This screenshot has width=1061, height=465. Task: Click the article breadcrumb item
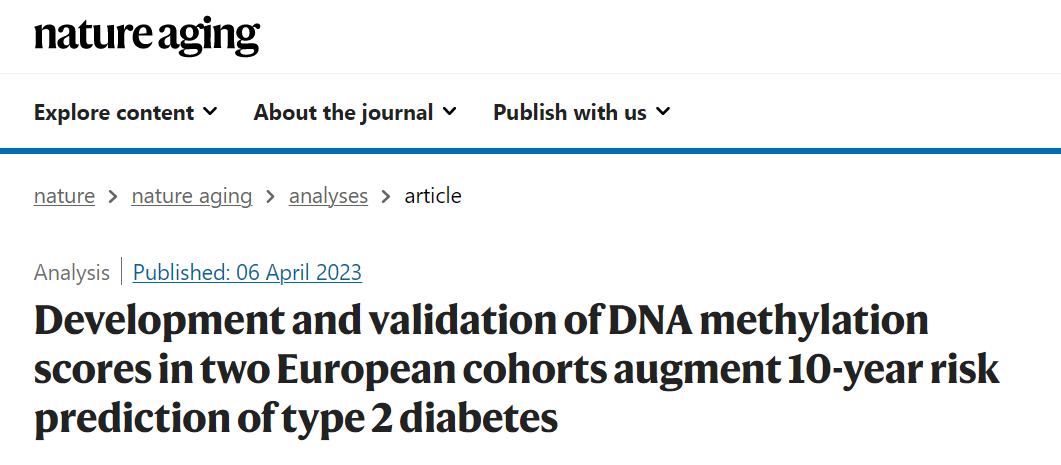pos(433,196)
